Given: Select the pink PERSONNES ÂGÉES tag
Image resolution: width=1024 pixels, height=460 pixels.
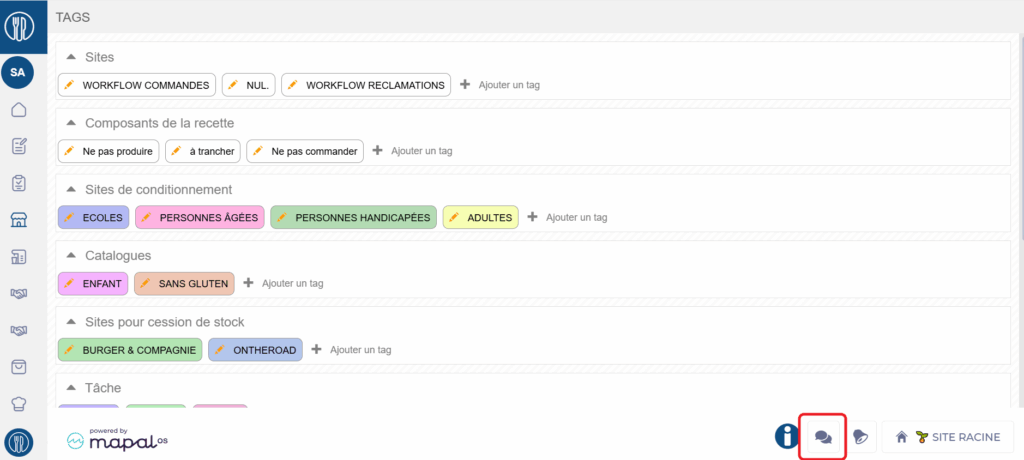Looking at the screenshot, I should [208, 217].
